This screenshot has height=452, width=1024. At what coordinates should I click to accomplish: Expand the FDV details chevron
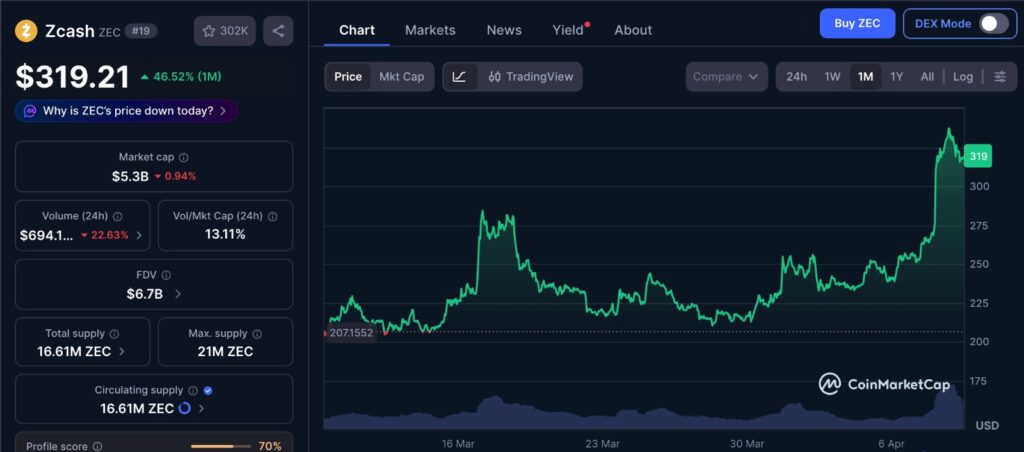[x=178, y=294]
